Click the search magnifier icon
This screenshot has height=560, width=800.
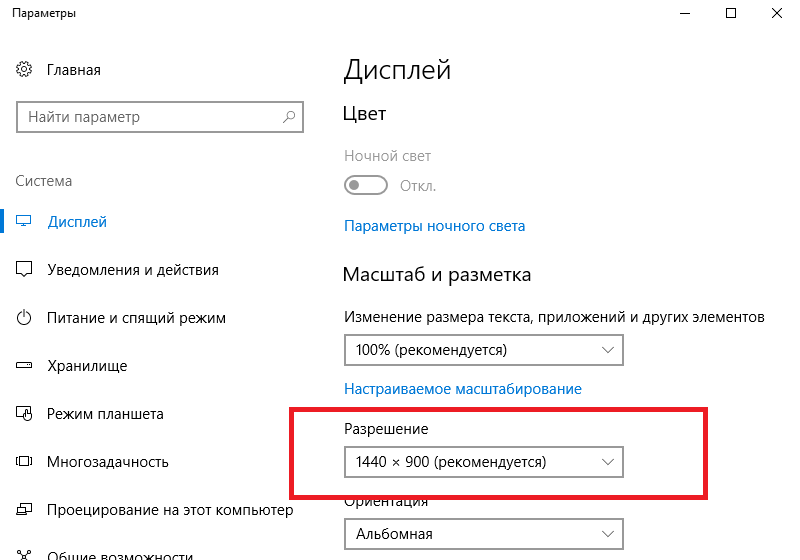[289, 117]
